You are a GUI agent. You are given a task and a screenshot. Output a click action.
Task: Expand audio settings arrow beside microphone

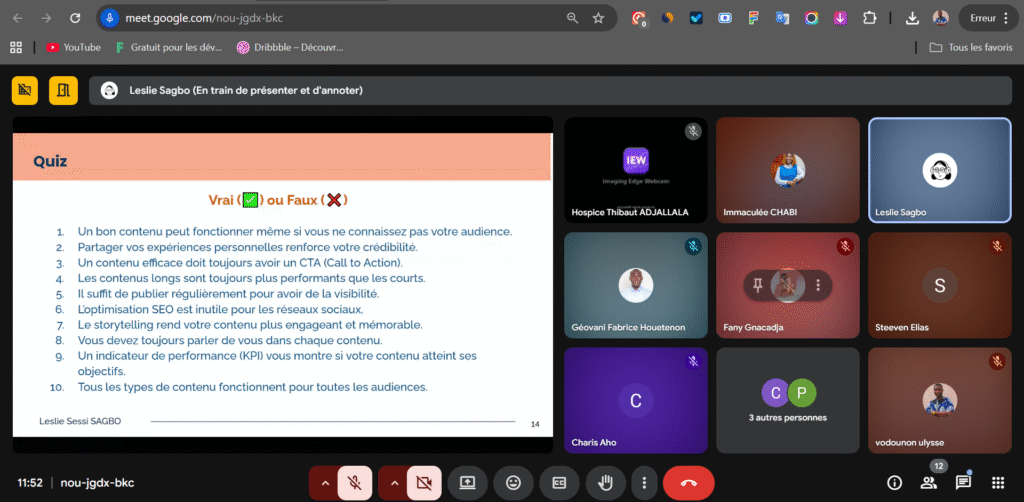323,483
